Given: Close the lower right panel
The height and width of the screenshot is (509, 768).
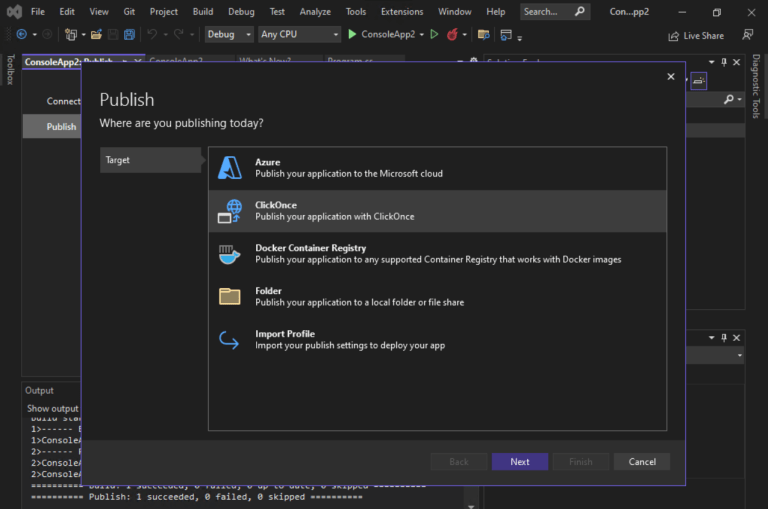Looking at the screenshot, I should [x=736, y=338].
